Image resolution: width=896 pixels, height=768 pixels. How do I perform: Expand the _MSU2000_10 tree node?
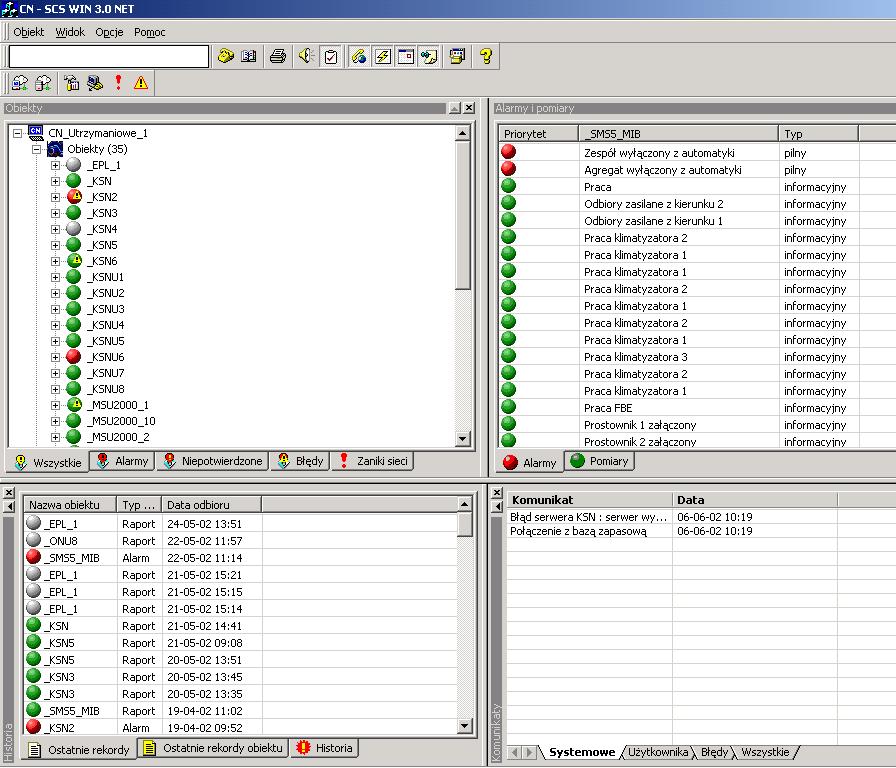point(55,421)
